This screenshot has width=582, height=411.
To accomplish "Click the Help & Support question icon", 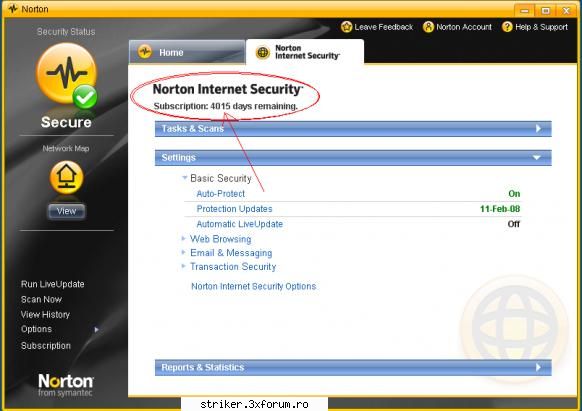I will (507, 27).
